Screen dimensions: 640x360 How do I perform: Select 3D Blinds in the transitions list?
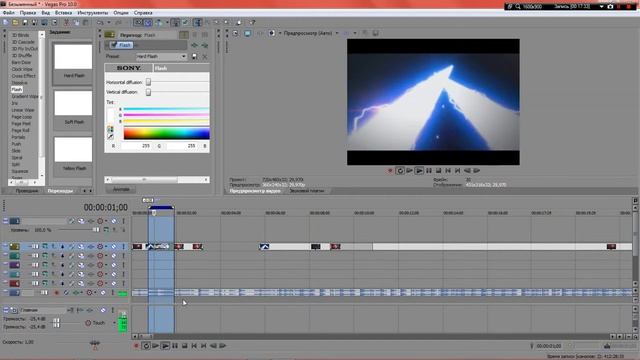point(20,35)
